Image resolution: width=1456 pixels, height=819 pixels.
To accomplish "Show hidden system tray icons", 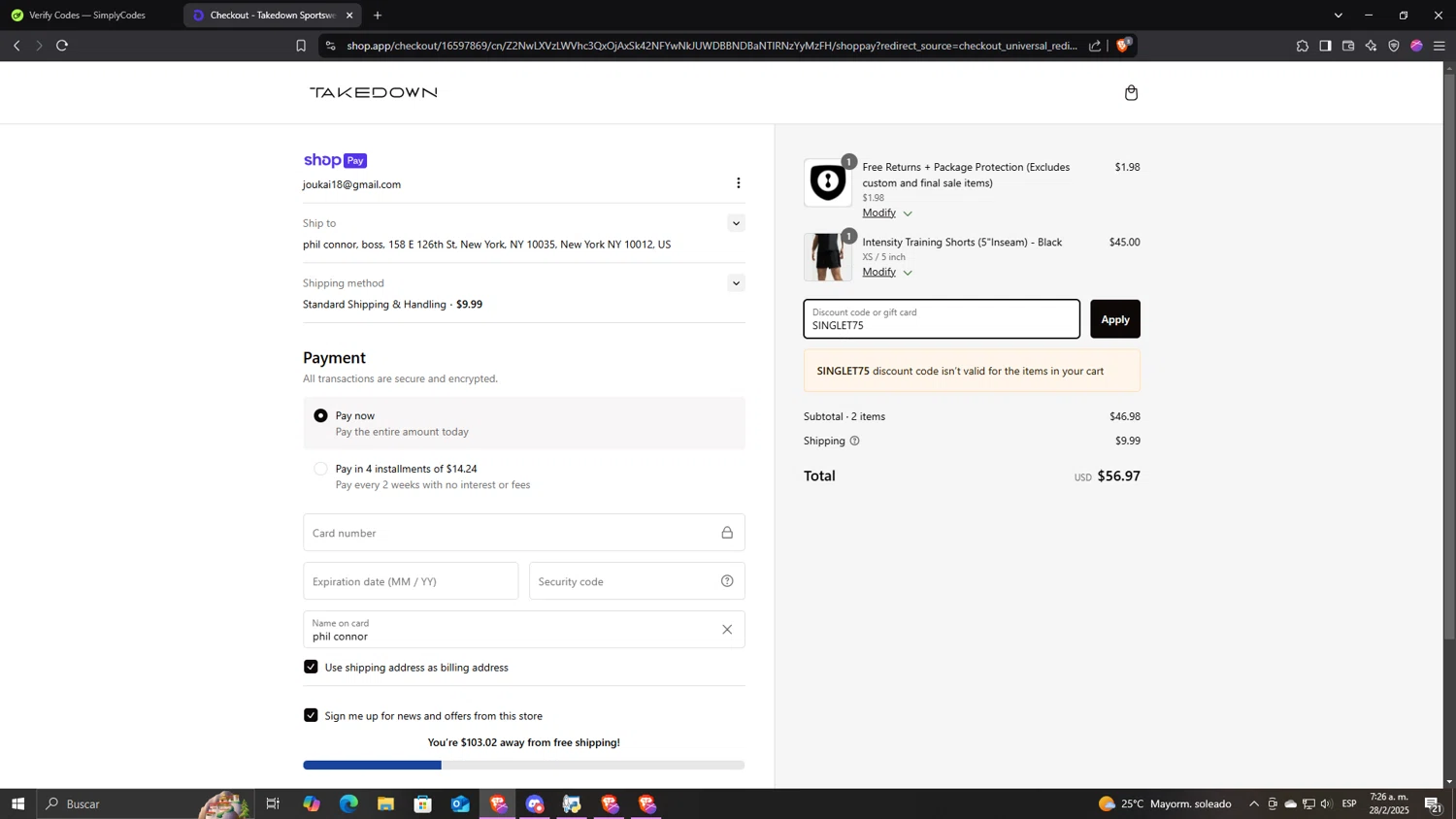I will 1253,803.
